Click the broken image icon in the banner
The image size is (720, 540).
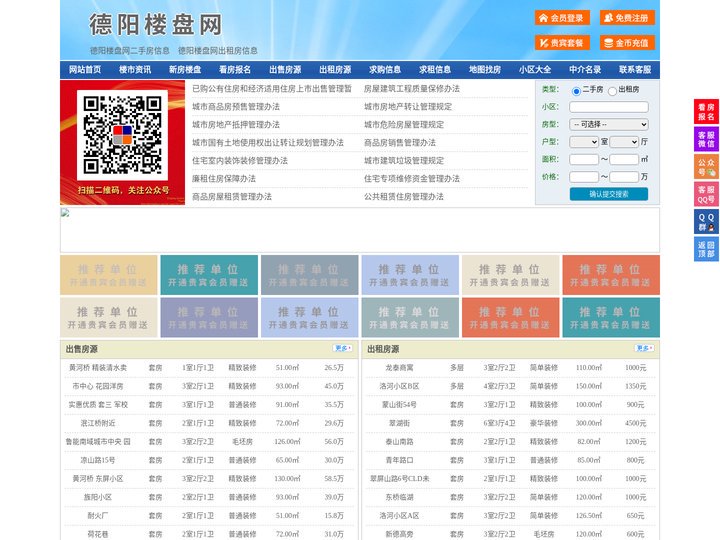tap(65, 213)
